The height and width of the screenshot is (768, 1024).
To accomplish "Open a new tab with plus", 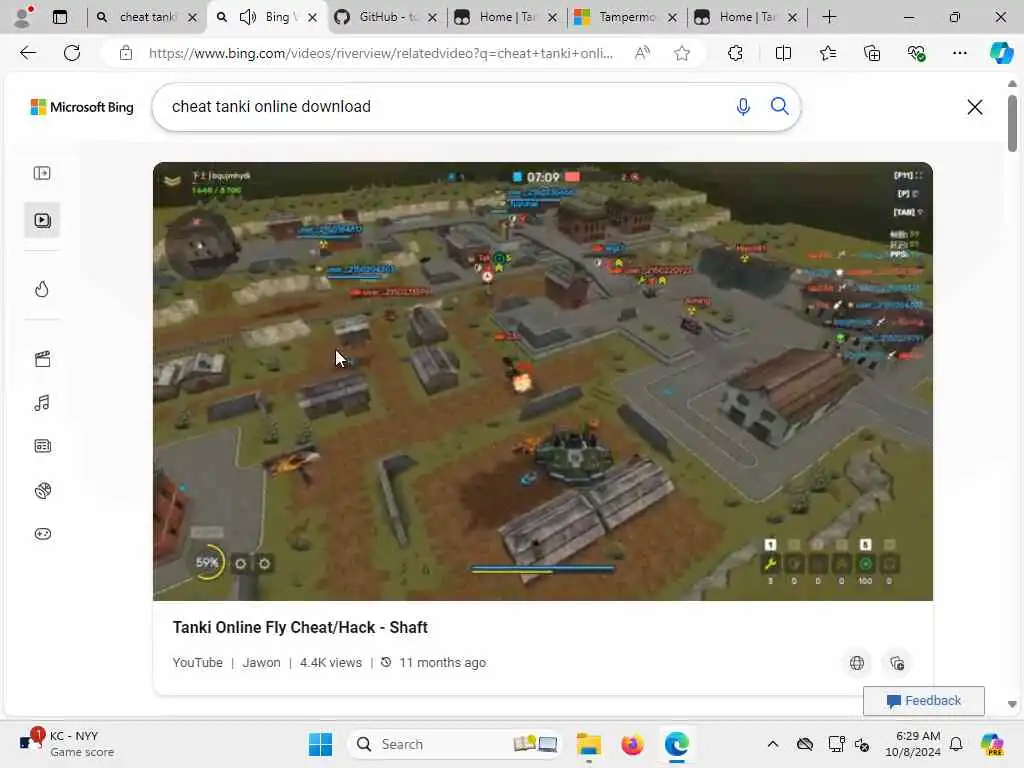I will click(x=829, y=17).
